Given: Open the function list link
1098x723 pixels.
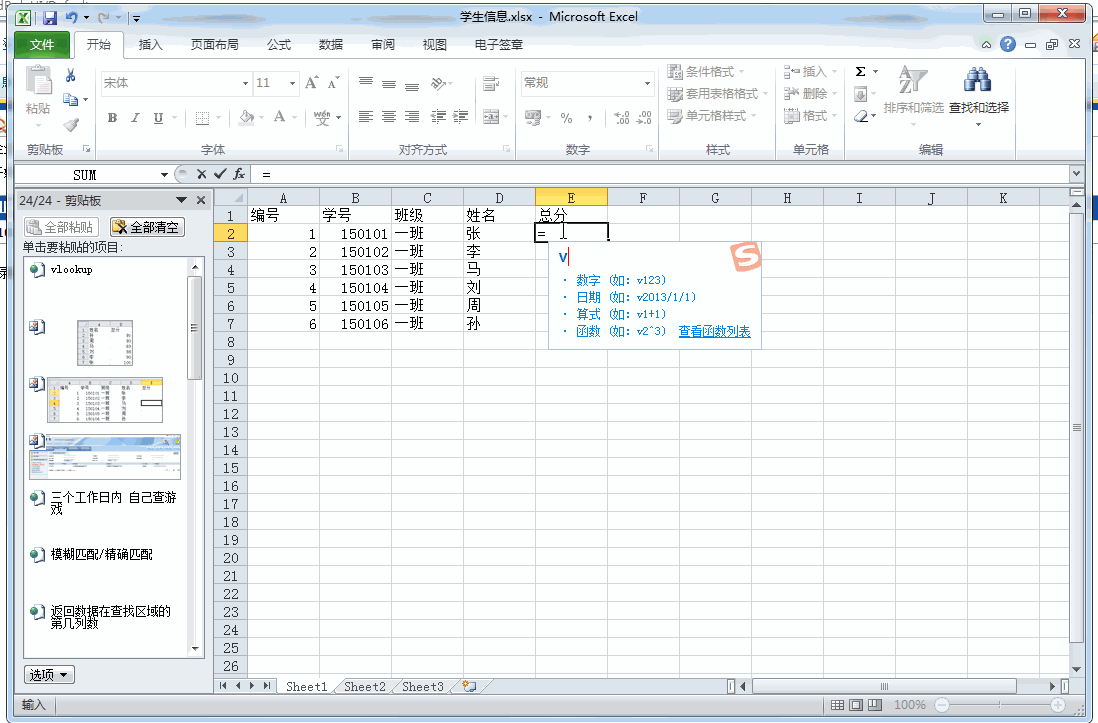Looking at the screenshot, I should [x=714, y=331].
